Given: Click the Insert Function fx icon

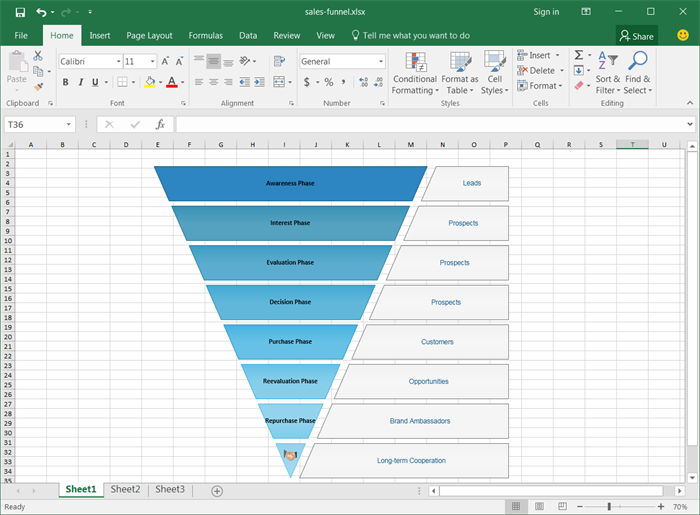Looking at the screenshot, I should coord(159,125).
